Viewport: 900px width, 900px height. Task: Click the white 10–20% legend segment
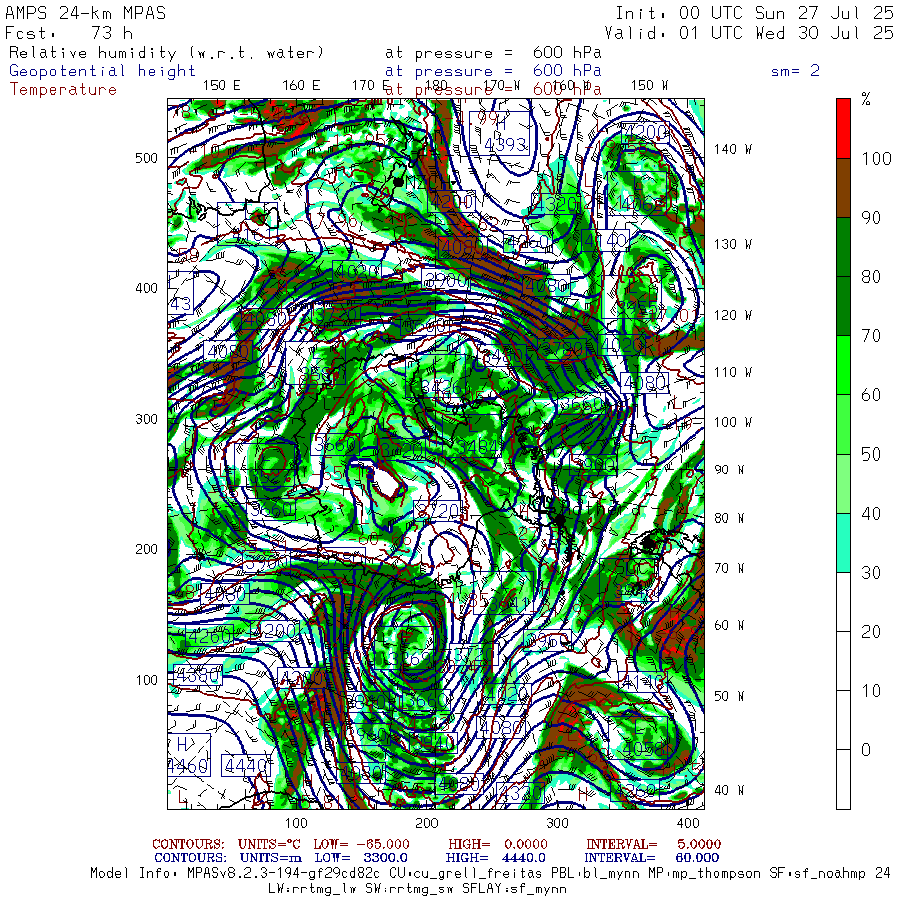point(843,661)
